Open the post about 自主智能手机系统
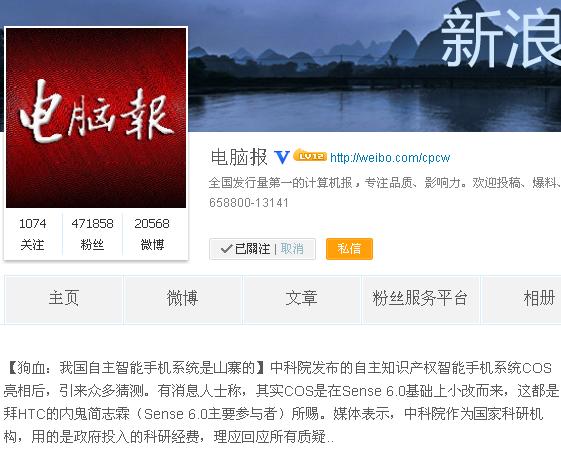The image size is (561, 457). (x=281, y=402)
